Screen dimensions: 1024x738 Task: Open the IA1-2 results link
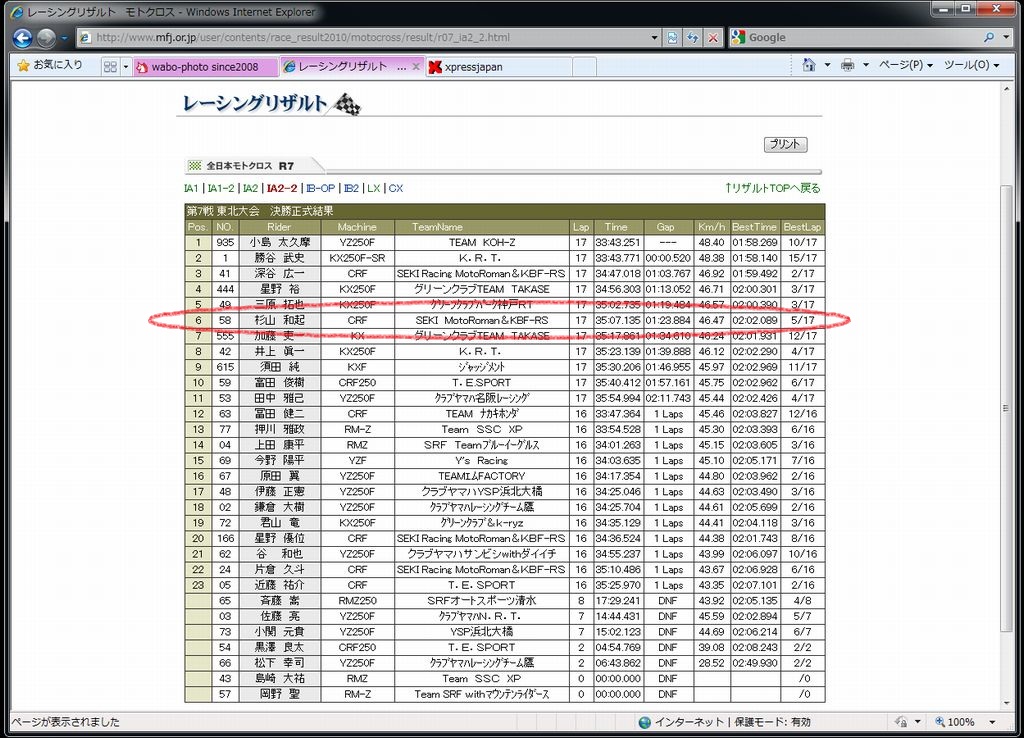point(221,188)
